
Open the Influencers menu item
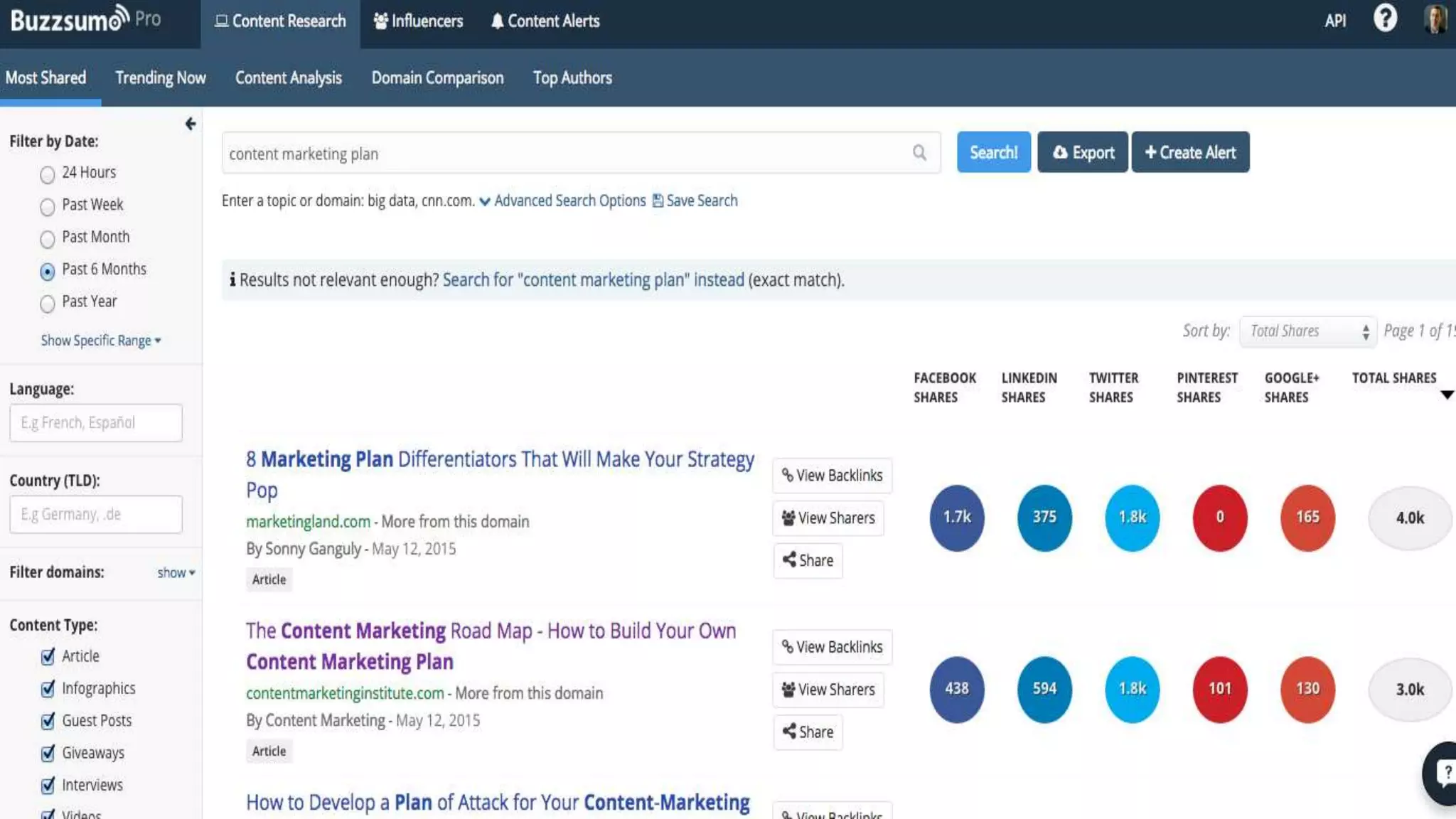pos(418,21)
